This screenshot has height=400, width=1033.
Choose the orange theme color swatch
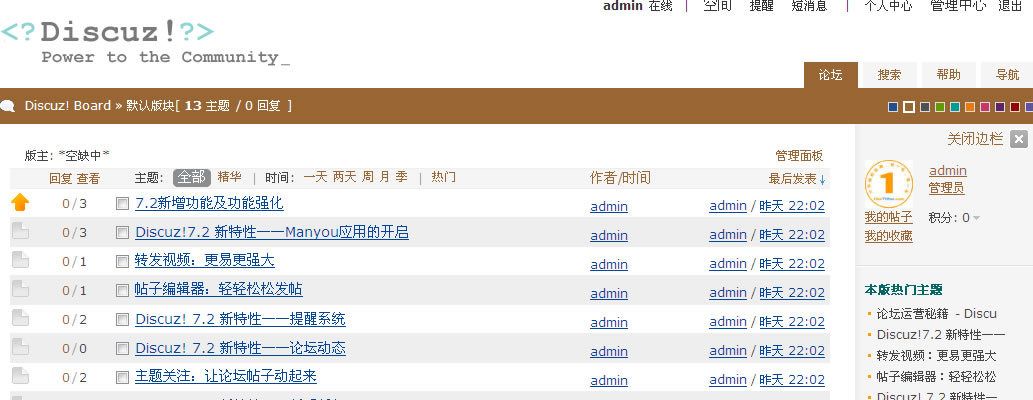[970, 107]
